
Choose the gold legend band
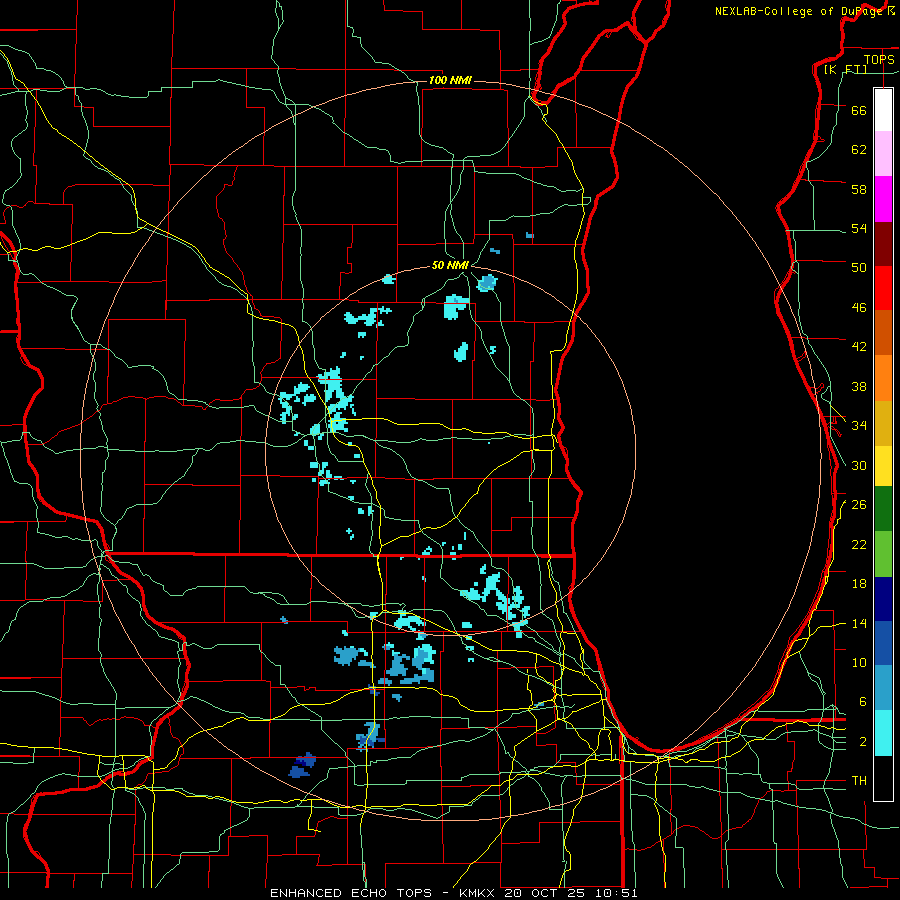click(883, 423)
